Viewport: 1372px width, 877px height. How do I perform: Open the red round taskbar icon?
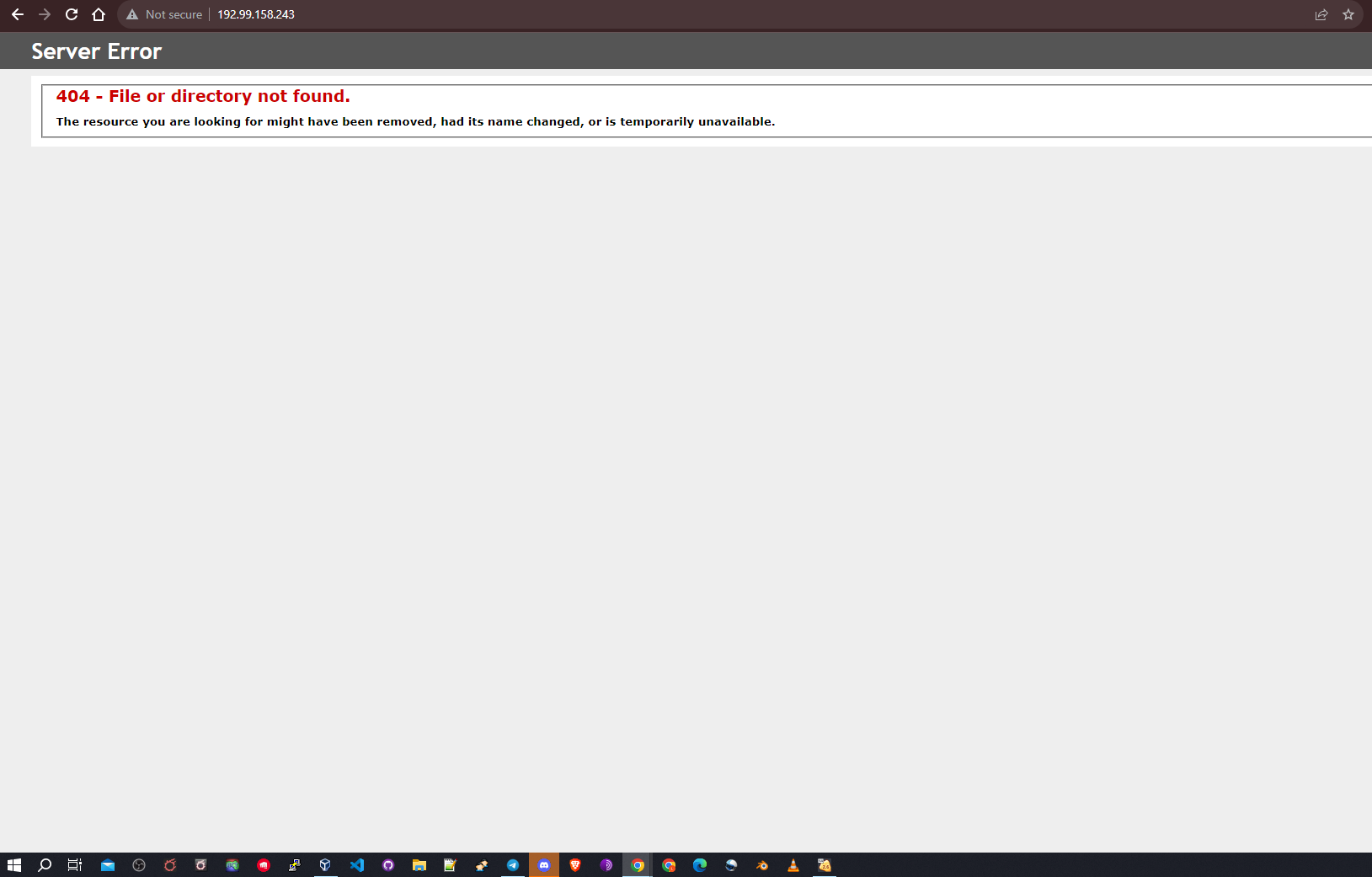(264, 865)
